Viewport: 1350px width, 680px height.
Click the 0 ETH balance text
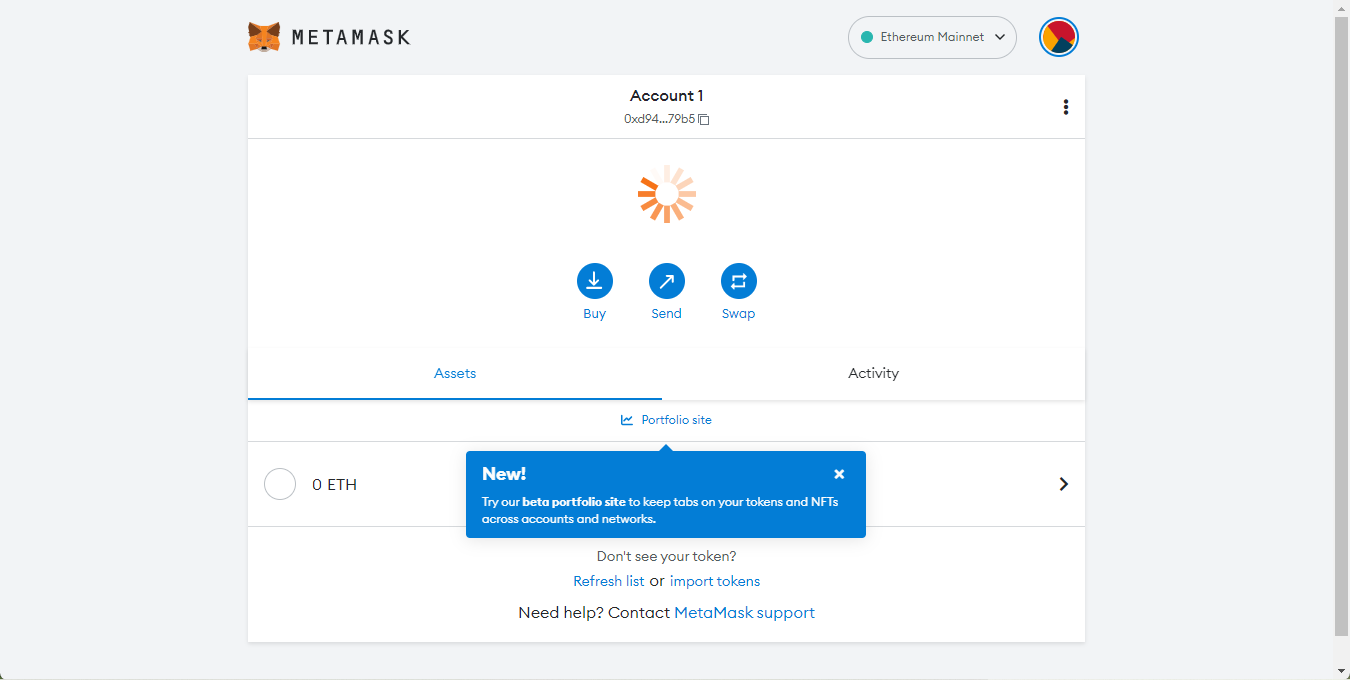(x=334, y=484)
